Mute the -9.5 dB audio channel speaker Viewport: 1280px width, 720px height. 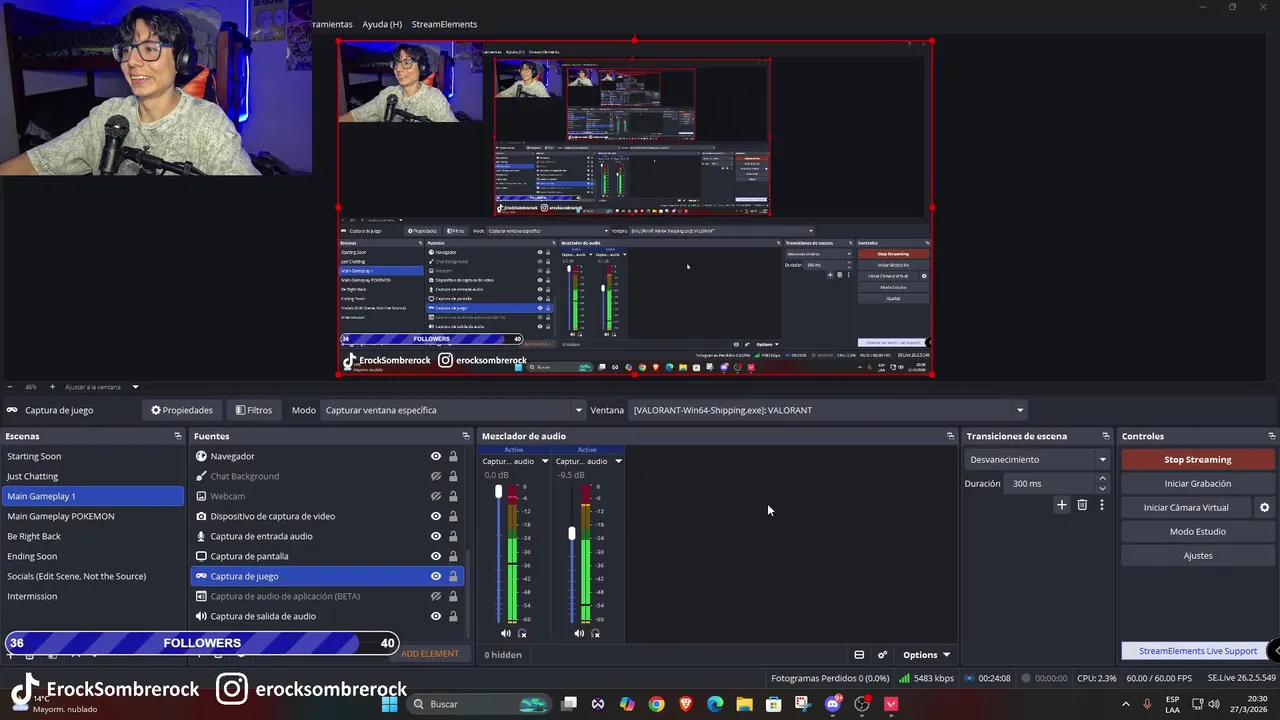point(579,633)
